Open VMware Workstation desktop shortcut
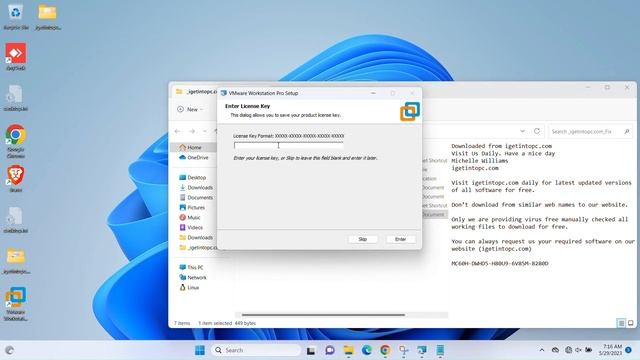This screenshot has height=360, width=640. (16, 303)
